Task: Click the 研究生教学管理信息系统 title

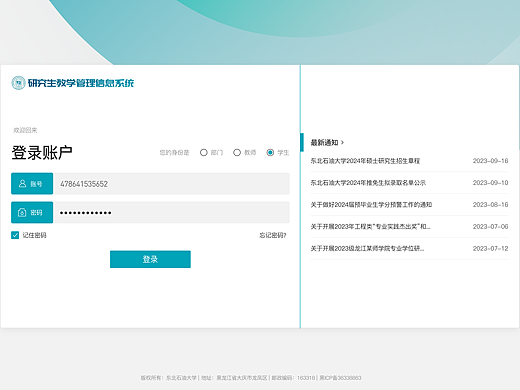Action: coord(81,83)
